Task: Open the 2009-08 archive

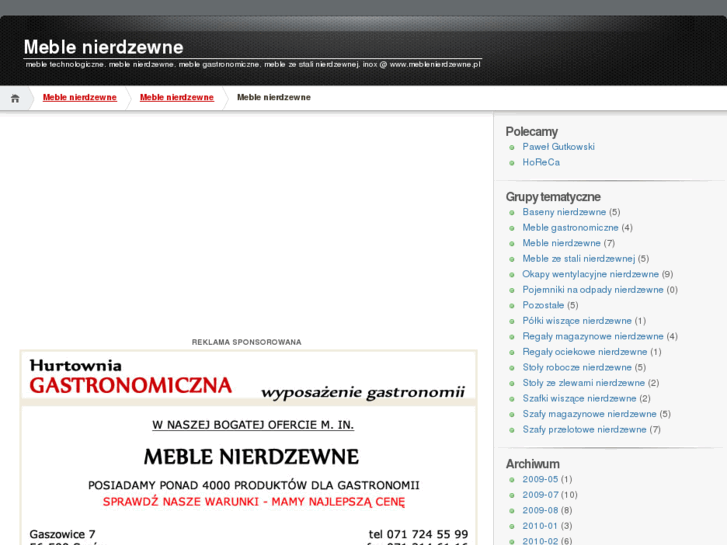Action: pyautogui.click(x=540, y=510)
